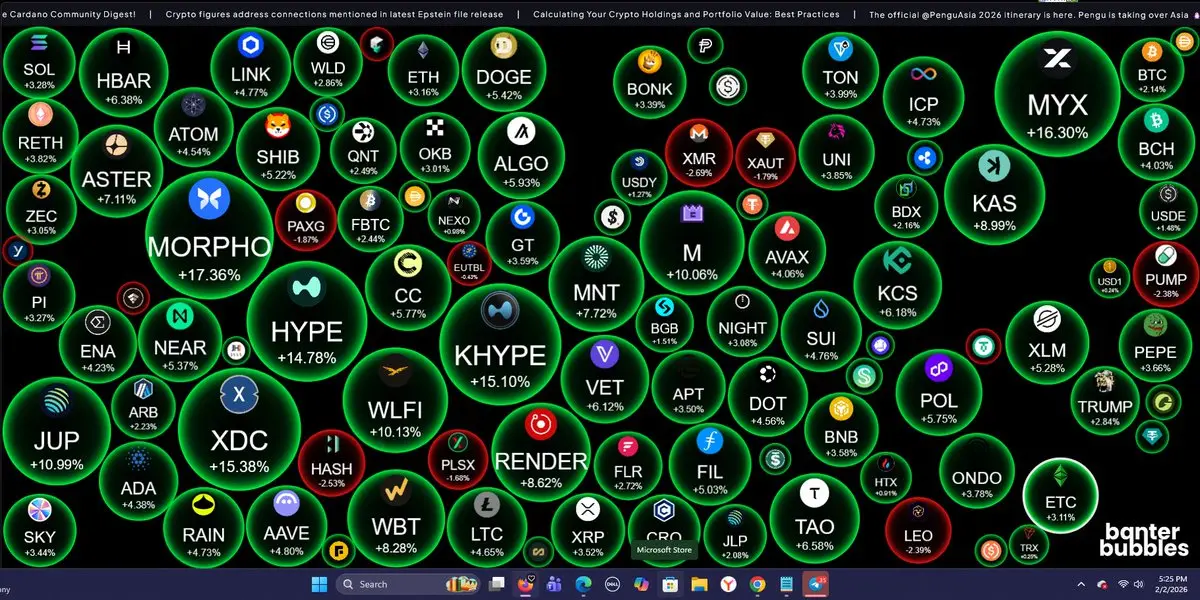
Task: Click the SUI bubble showing +4.76%
Action: point(821,331)
